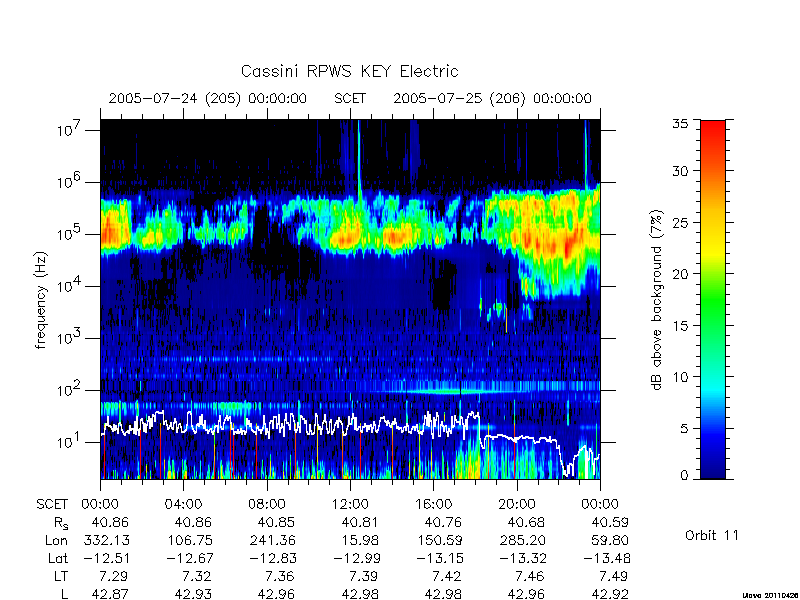Viewport: 800px width, 600px height.
Task: Click the Lon value 59.80
Action: pos(610,541)
